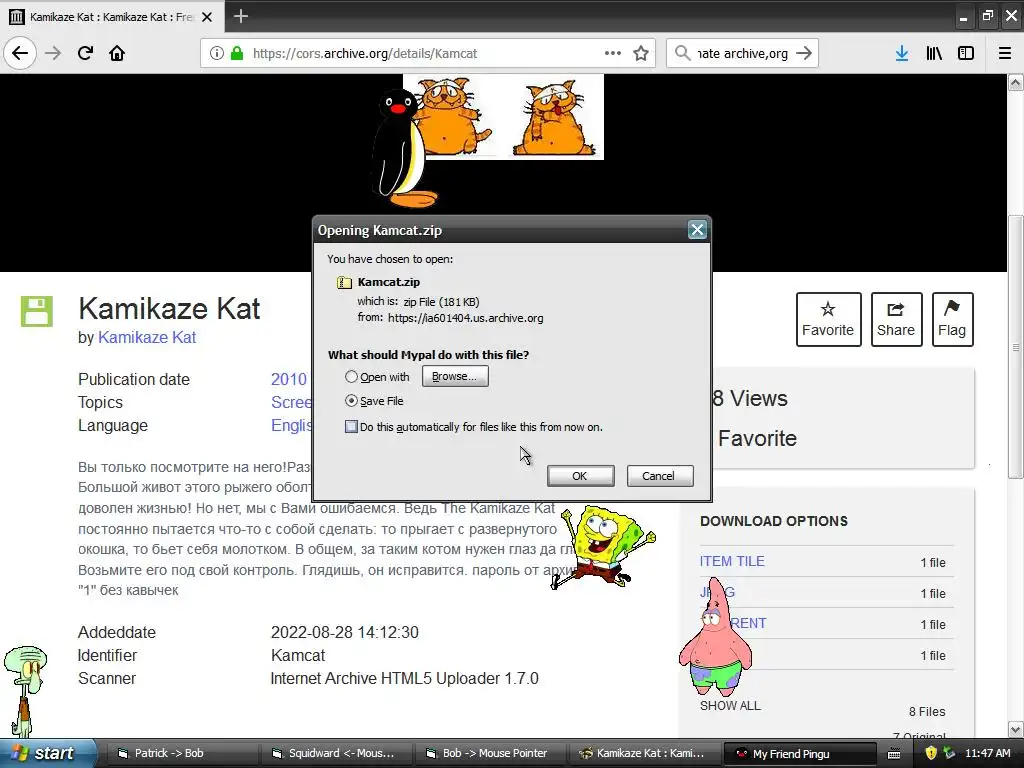Select the Kamikaze Kat browser tab
Viewport: 1024px width, 768px height.
[112, 17]
